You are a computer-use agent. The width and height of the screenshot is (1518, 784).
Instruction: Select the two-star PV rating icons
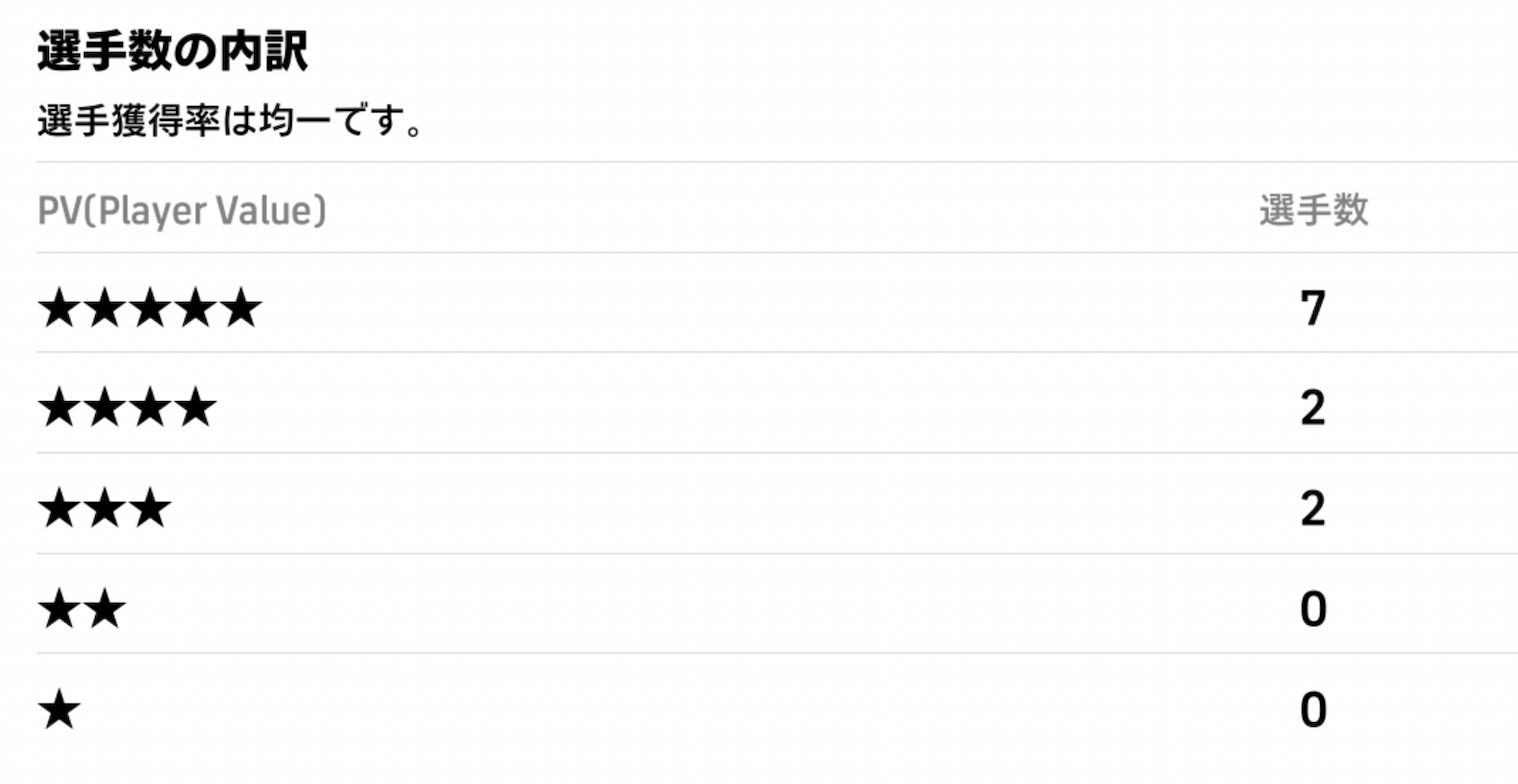(x=82, y=609)
